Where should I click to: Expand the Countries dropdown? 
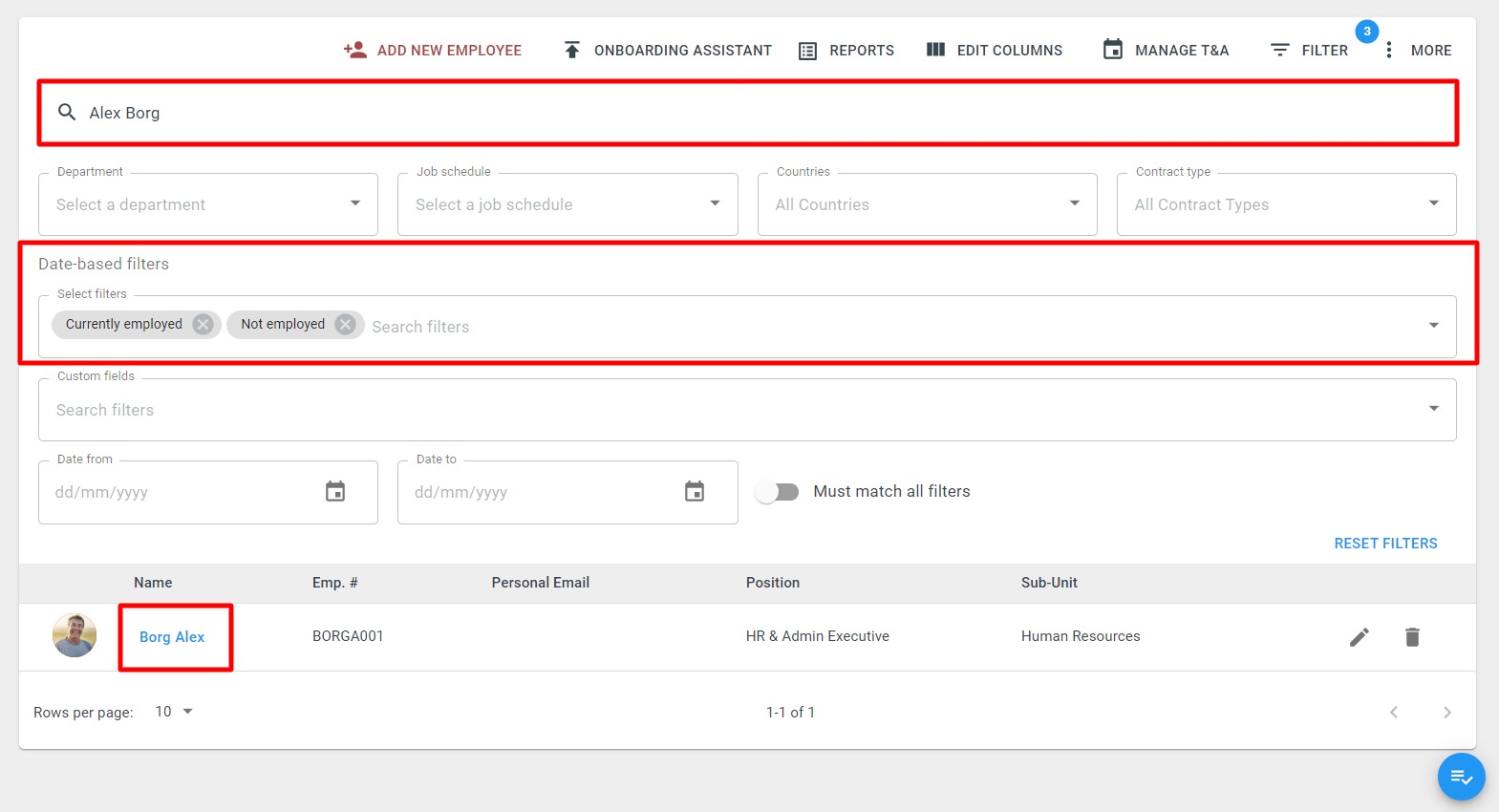click(1075, 203)
